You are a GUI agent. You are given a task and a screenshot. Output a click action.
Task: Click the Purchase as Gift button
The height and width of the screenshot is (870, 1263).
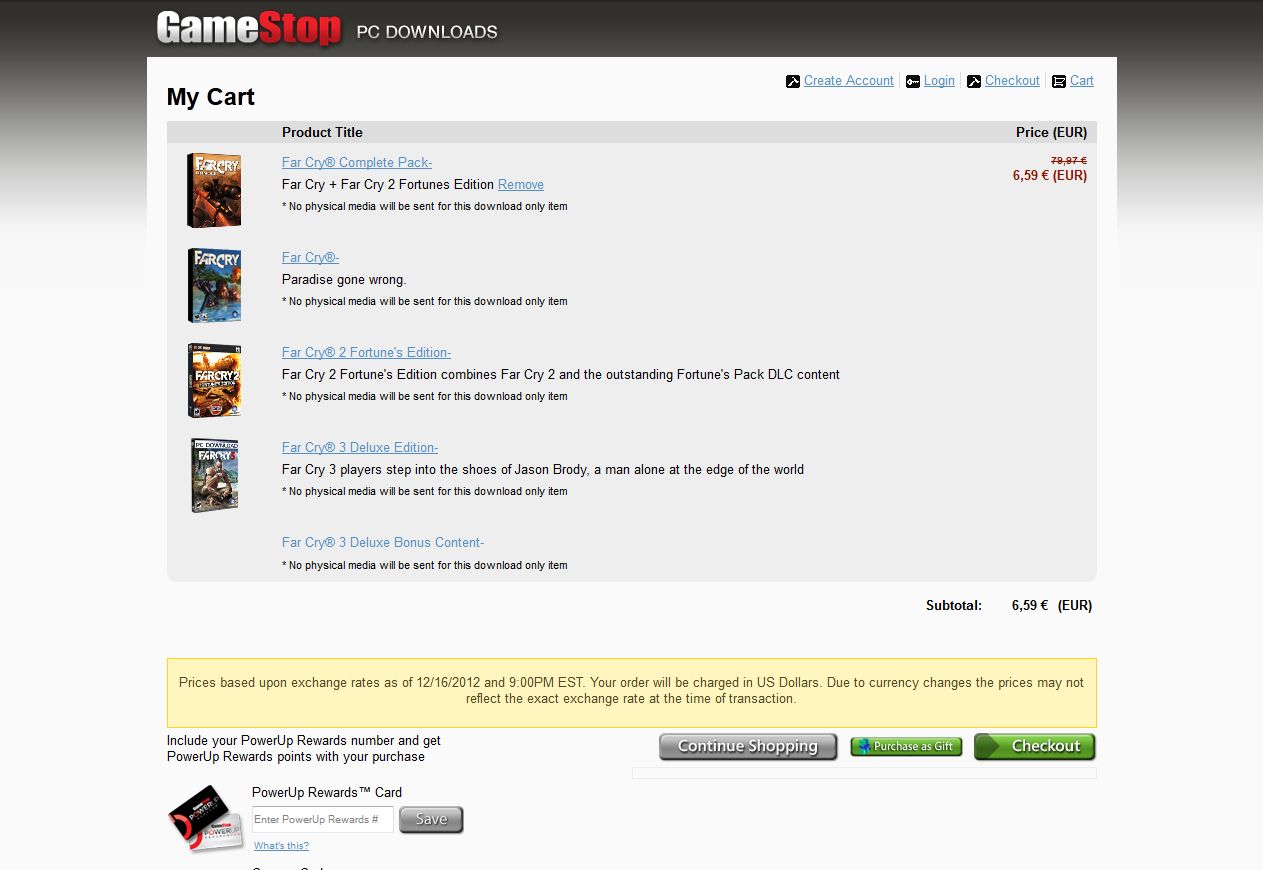[x=906, y=746]
